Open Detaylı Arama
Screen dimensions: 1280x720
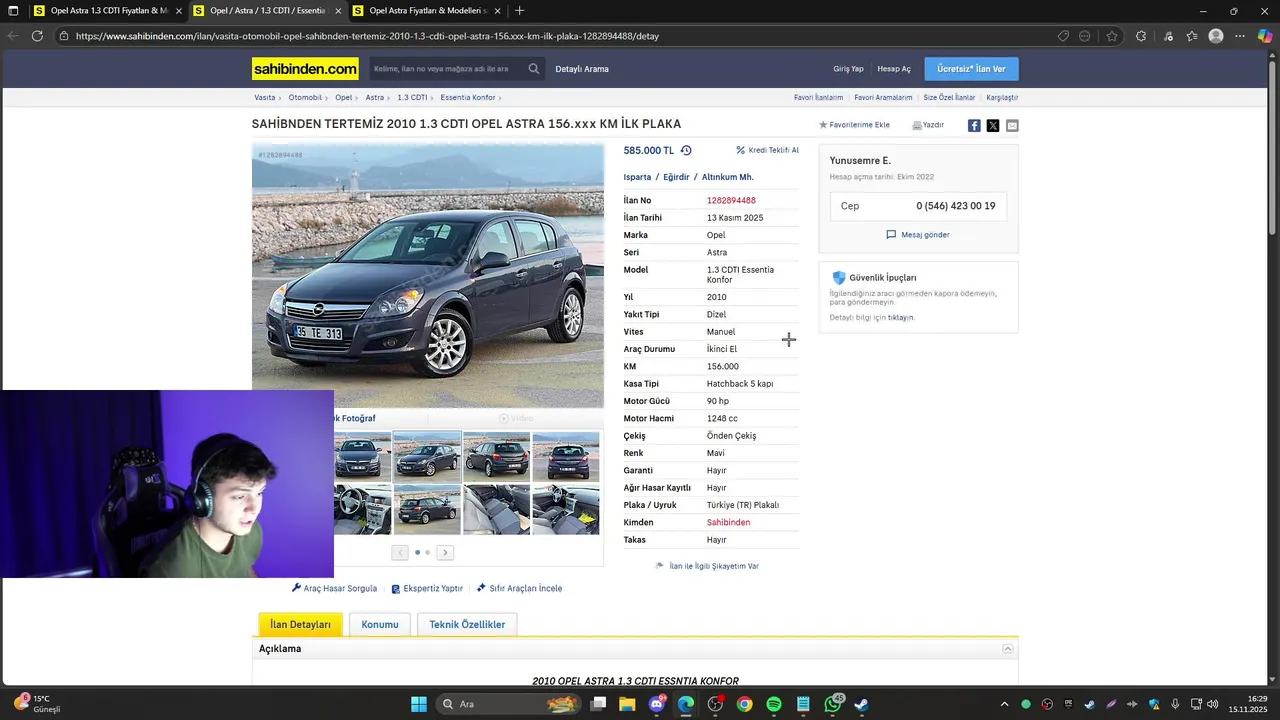pyautogui.click(x=582, y=69)
